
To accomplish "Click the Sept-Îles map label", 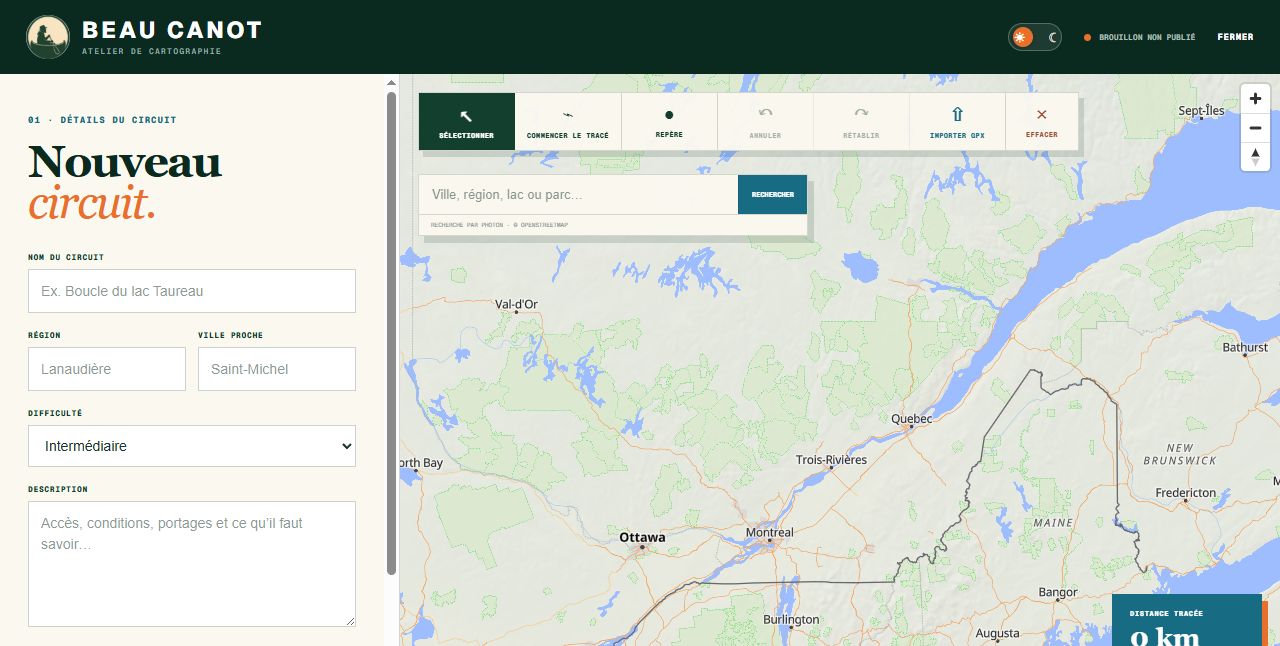I will [x=1201, y=111].
